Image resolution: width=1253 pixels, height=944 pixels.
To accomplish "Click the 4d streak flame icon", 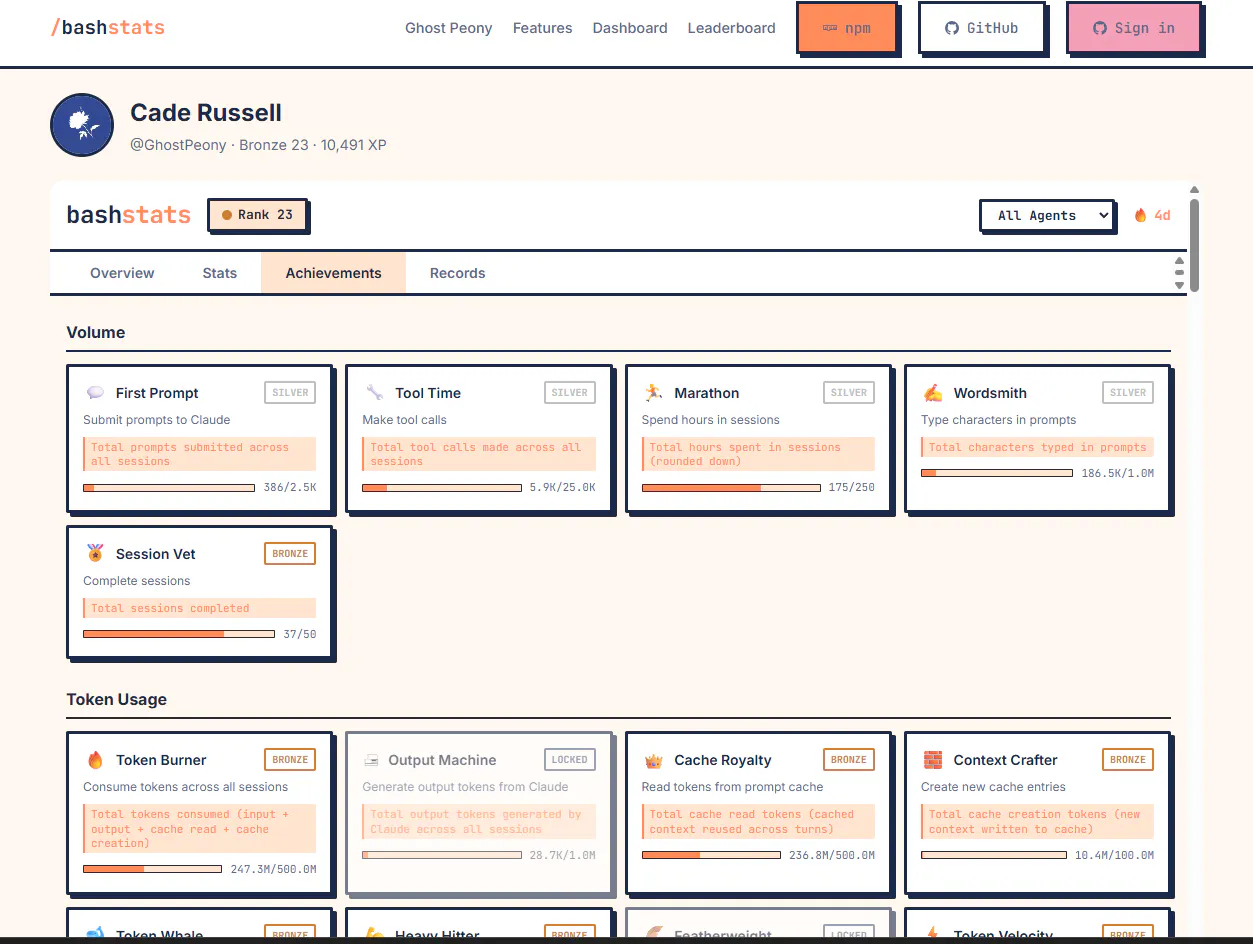I will (1140, 215).
